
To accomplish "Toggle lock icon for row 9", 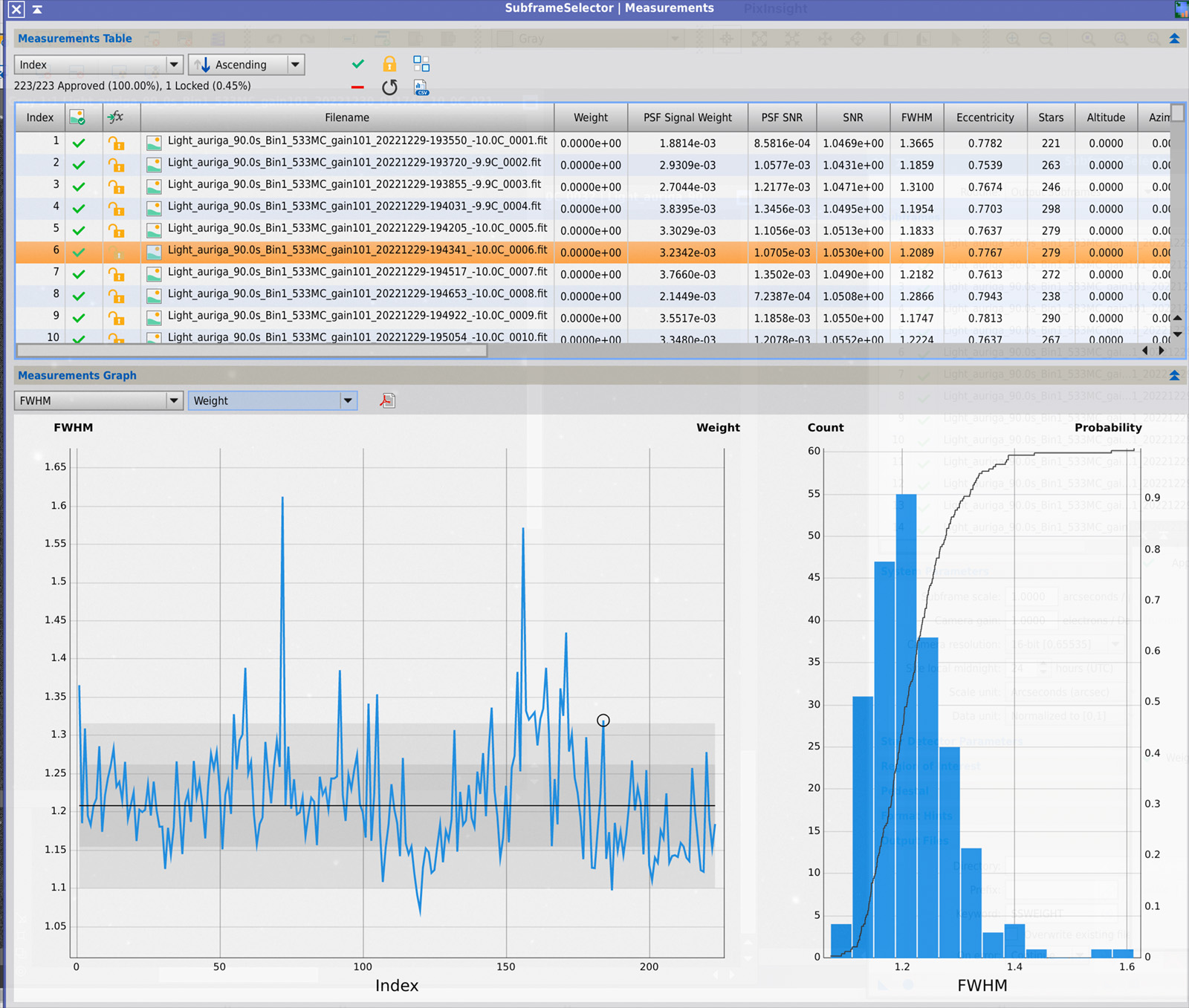I will [116, 318].
